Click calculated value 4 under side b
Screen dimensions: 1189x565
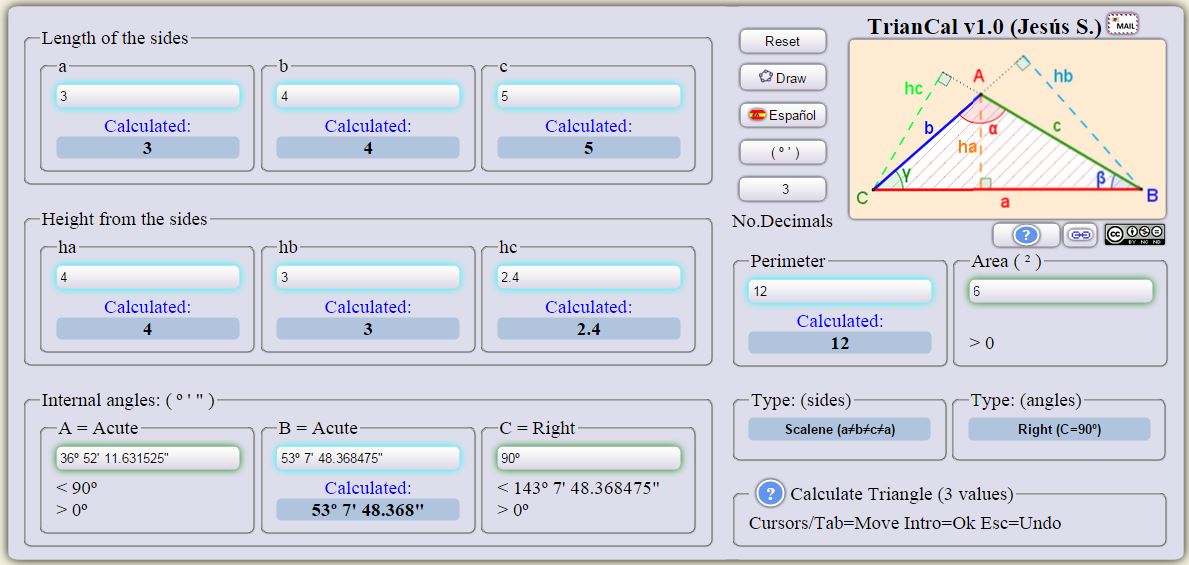point(368,148)
